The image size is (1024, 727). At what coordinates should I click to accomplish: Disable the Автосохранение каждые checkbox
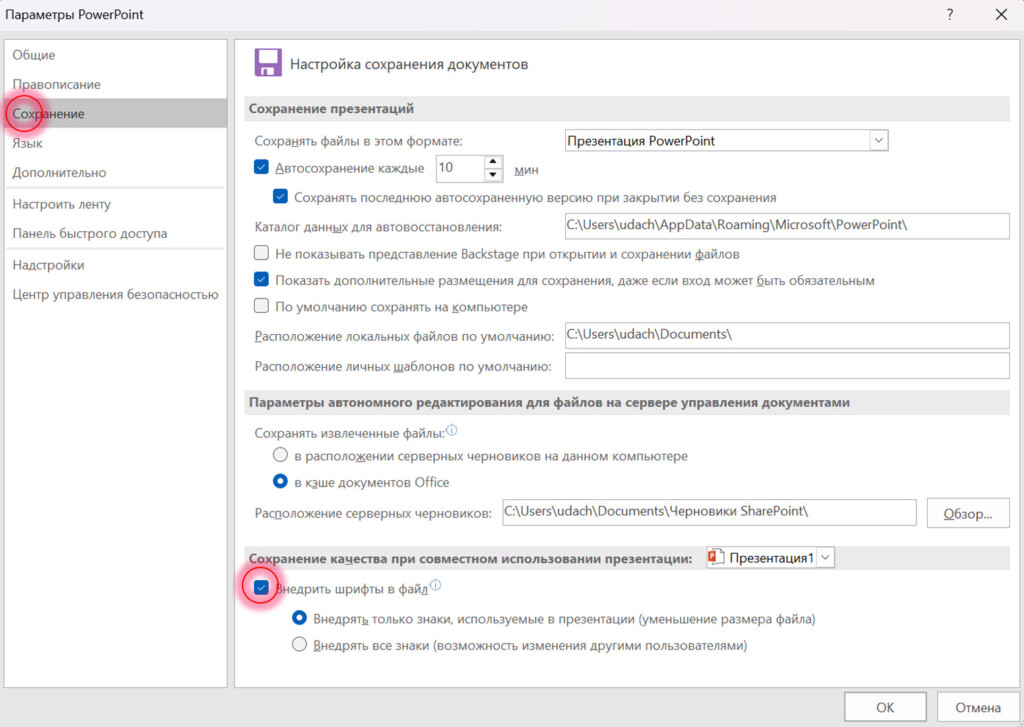[261, 168]
